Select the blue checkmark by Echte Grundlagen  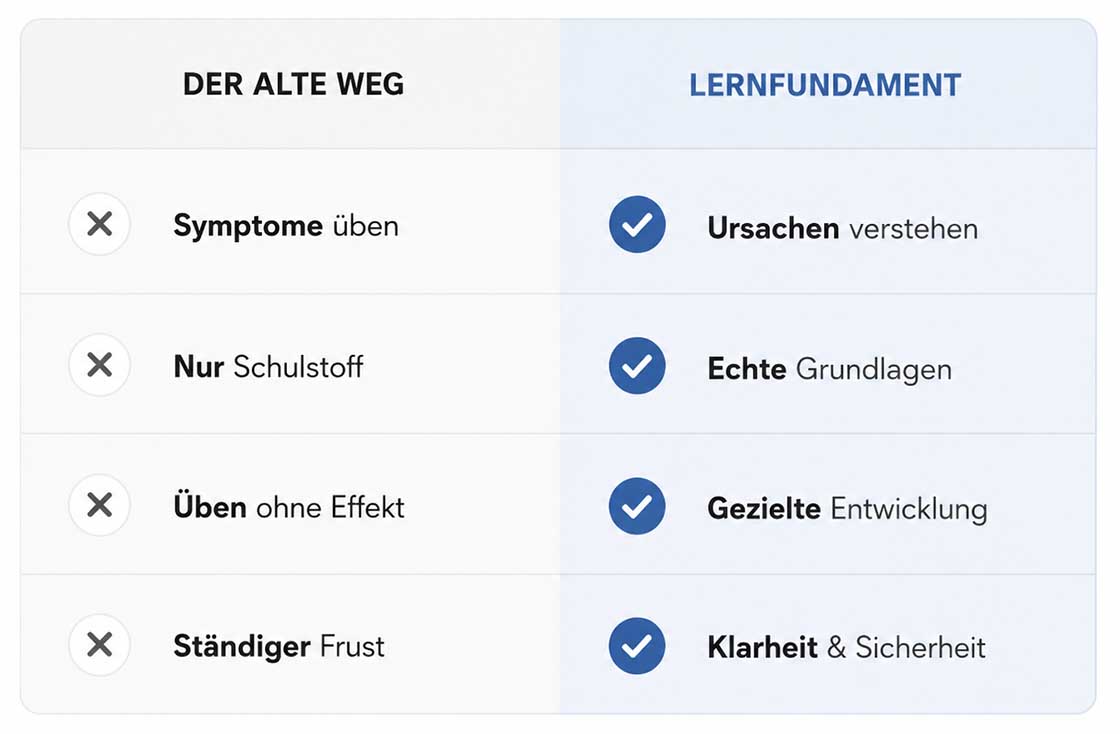coord(637,366)
